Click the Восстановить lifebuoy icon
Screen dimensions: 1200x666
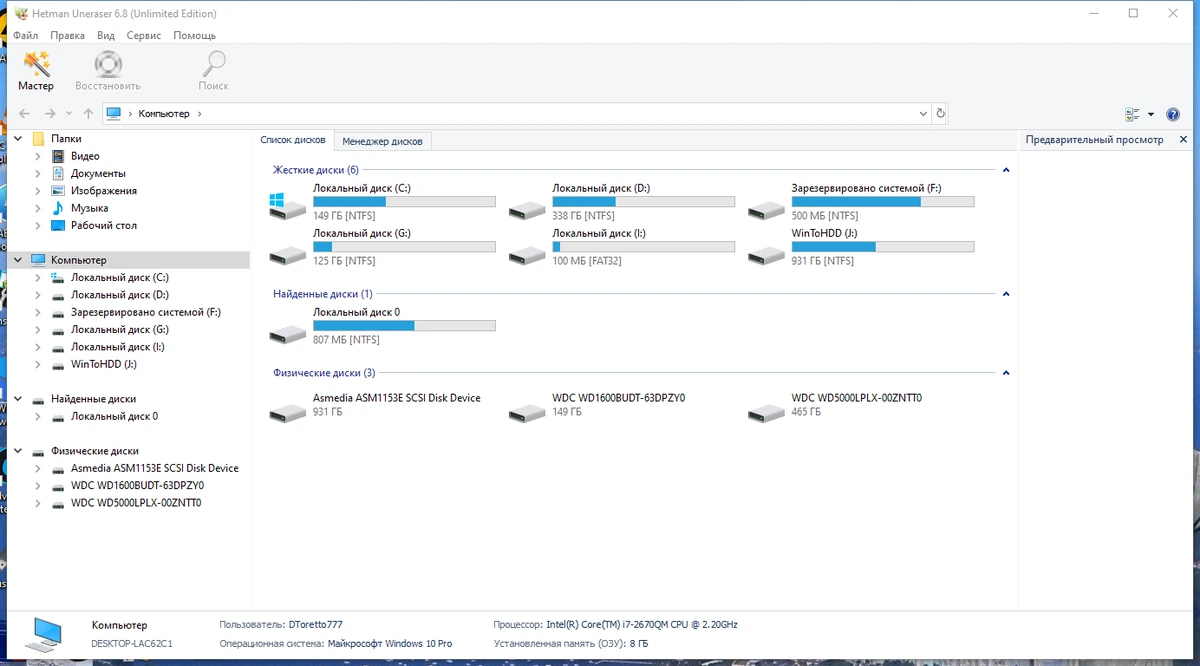click(108, 64)
